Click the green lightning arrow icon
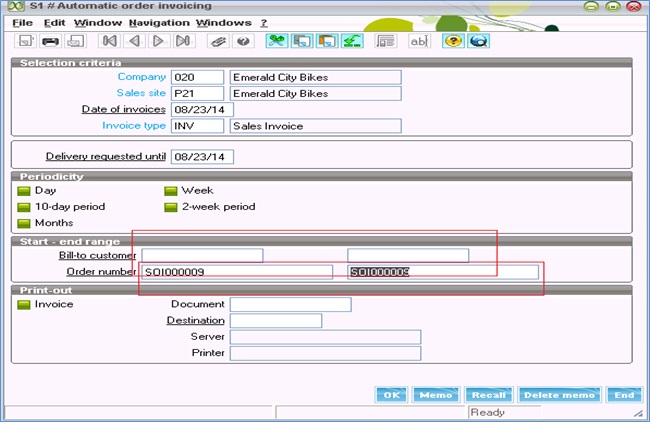The width and height of the screenshot is (650, 422). click(352, 41)
